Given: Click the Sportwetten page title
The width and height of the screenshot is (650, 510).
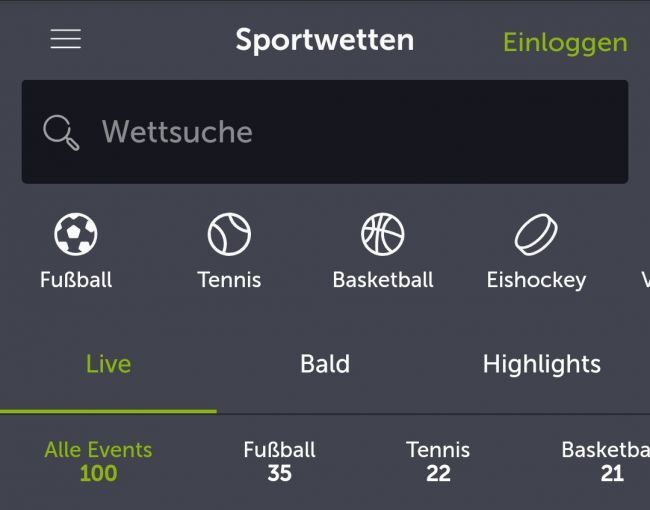Looking at the screenshot, I should pos(325,41).
